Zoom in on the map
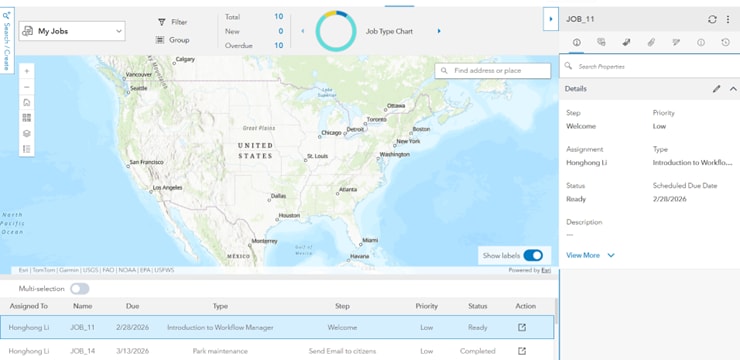 click(26, 71)
